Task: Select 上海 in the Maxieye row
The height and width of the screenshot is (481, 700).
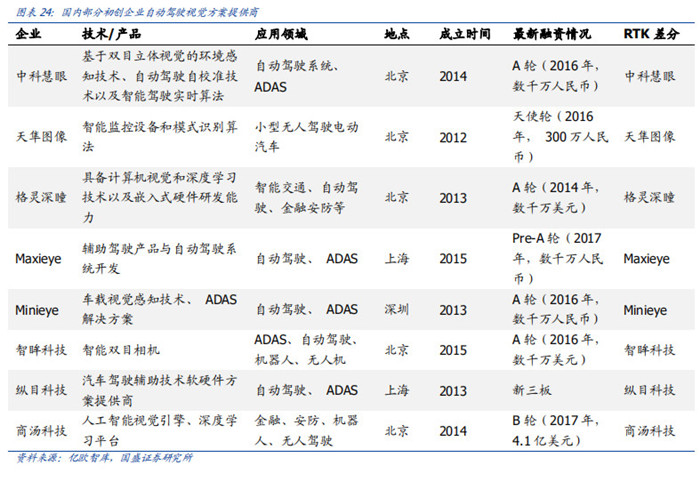Action: pos(397,259)
